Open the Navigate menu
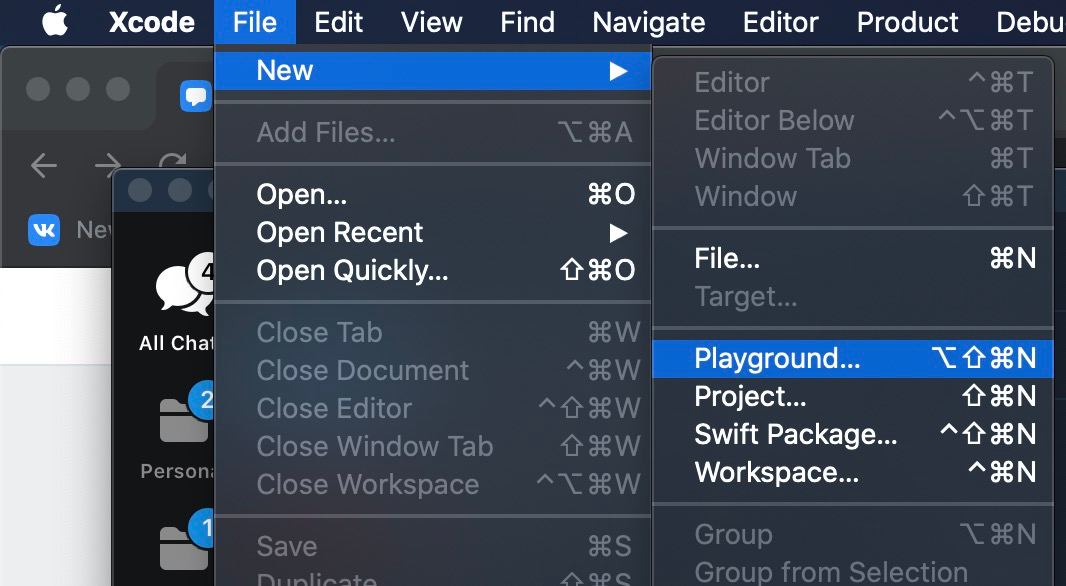The width and height of the screenshot is (1066, 586). tap(648, 22)
